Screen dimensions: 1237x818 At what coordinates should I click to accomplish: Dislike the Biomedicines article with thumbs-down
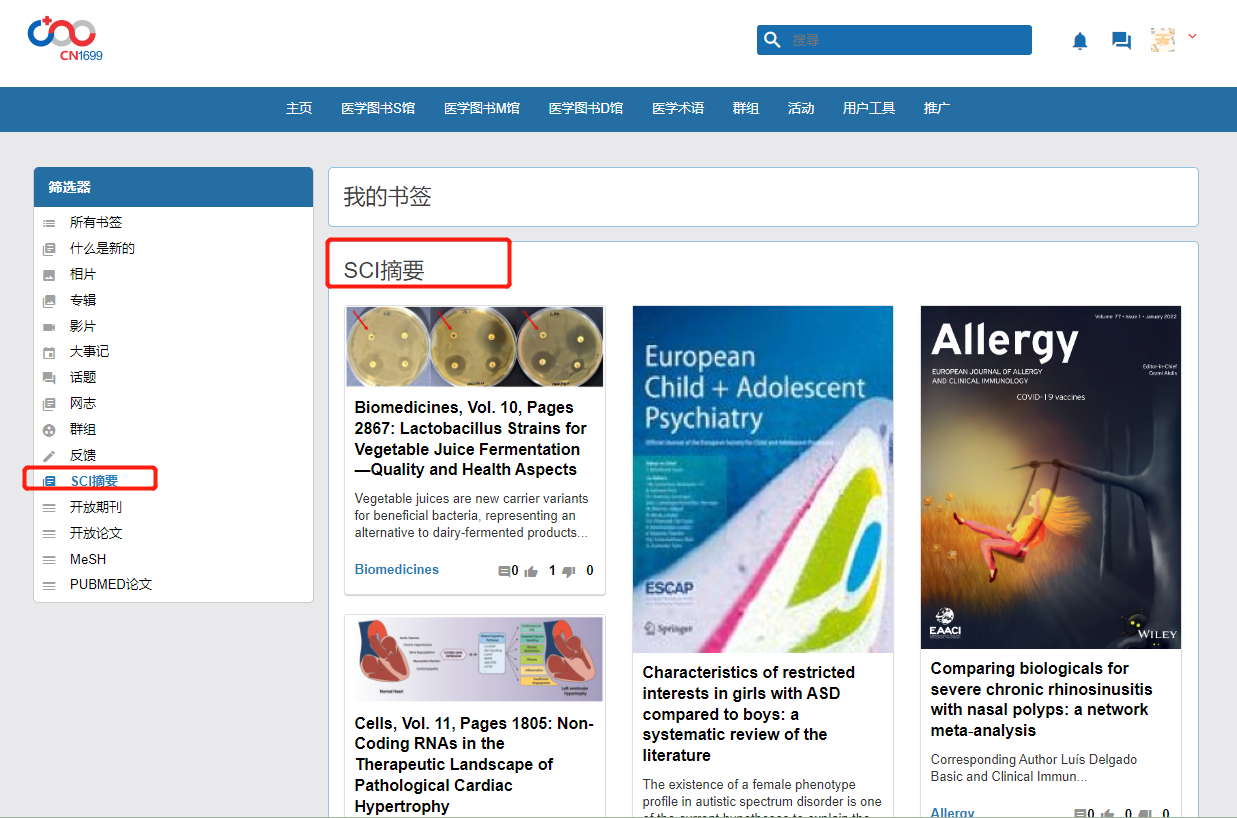(568, 571)
